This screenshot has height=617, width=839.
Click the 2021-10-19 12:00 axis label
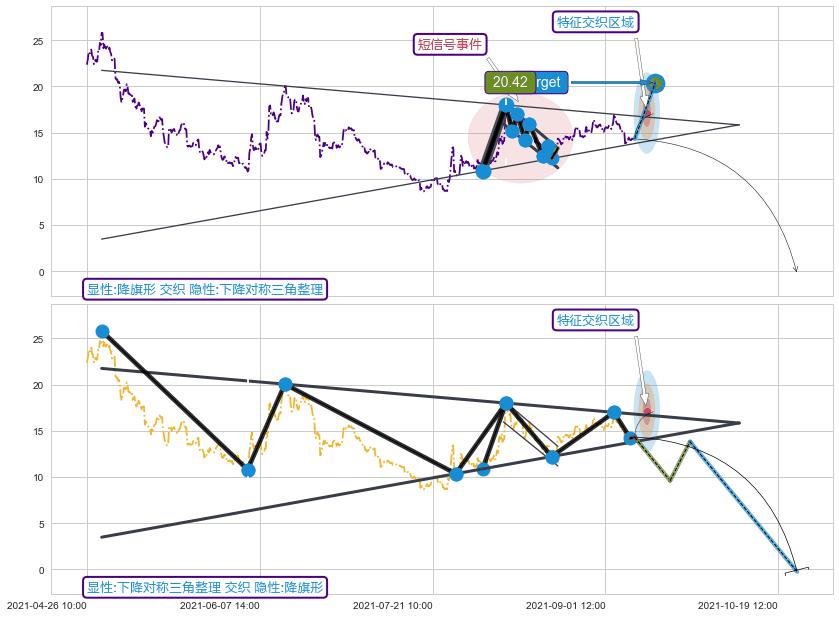(737, 605)
